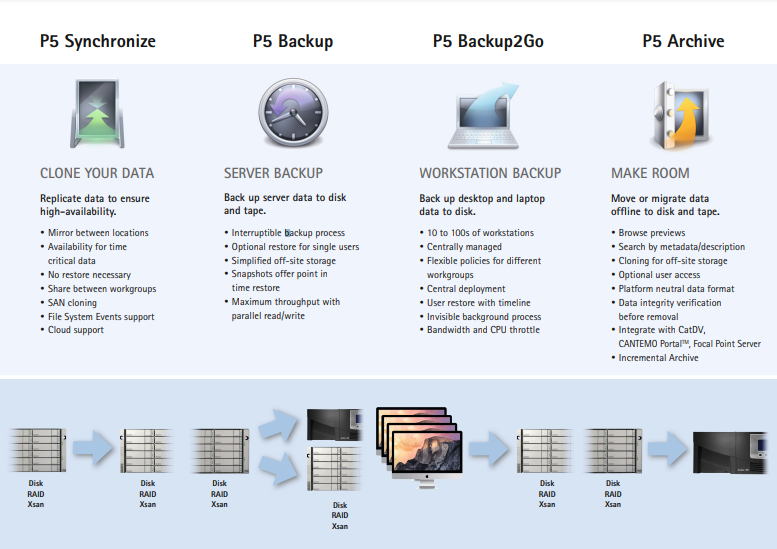Click 'Replicate data to ensure high-availability.' text
This screenshot has width=777, height=549.
tap(95, 205)
